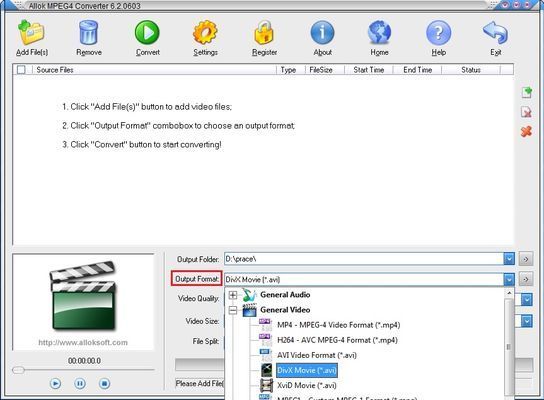Collapse the General Video tree node
This screenshot has height=400, width=544.
point(233,310)
